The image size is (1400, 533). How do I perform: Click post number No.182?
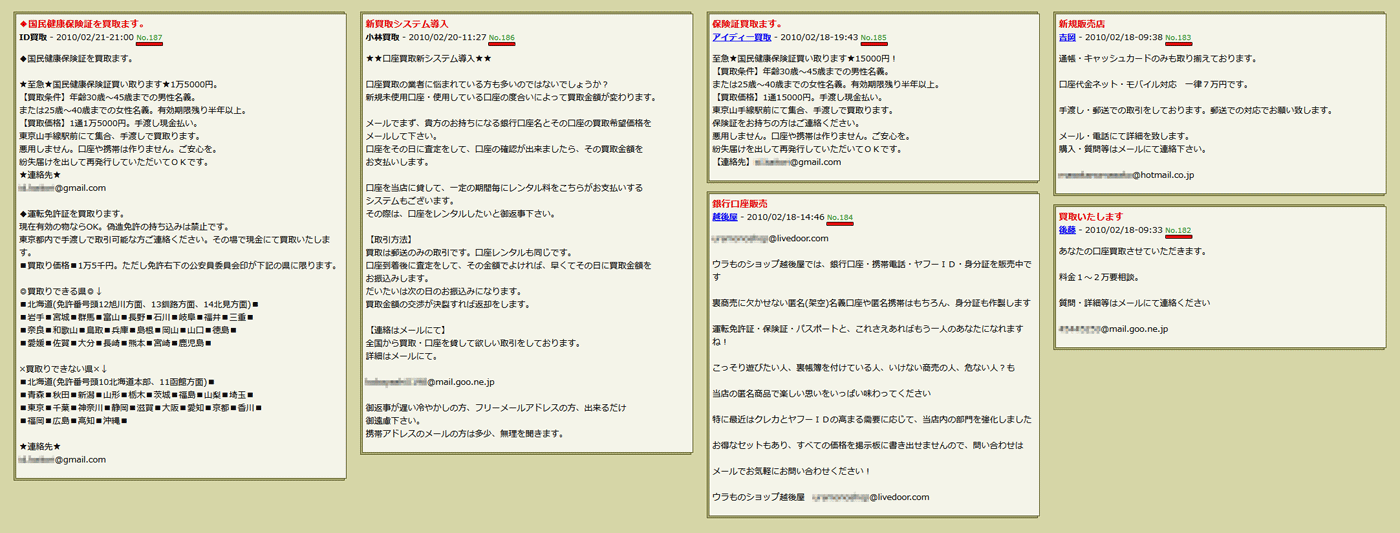(1179, 230)
